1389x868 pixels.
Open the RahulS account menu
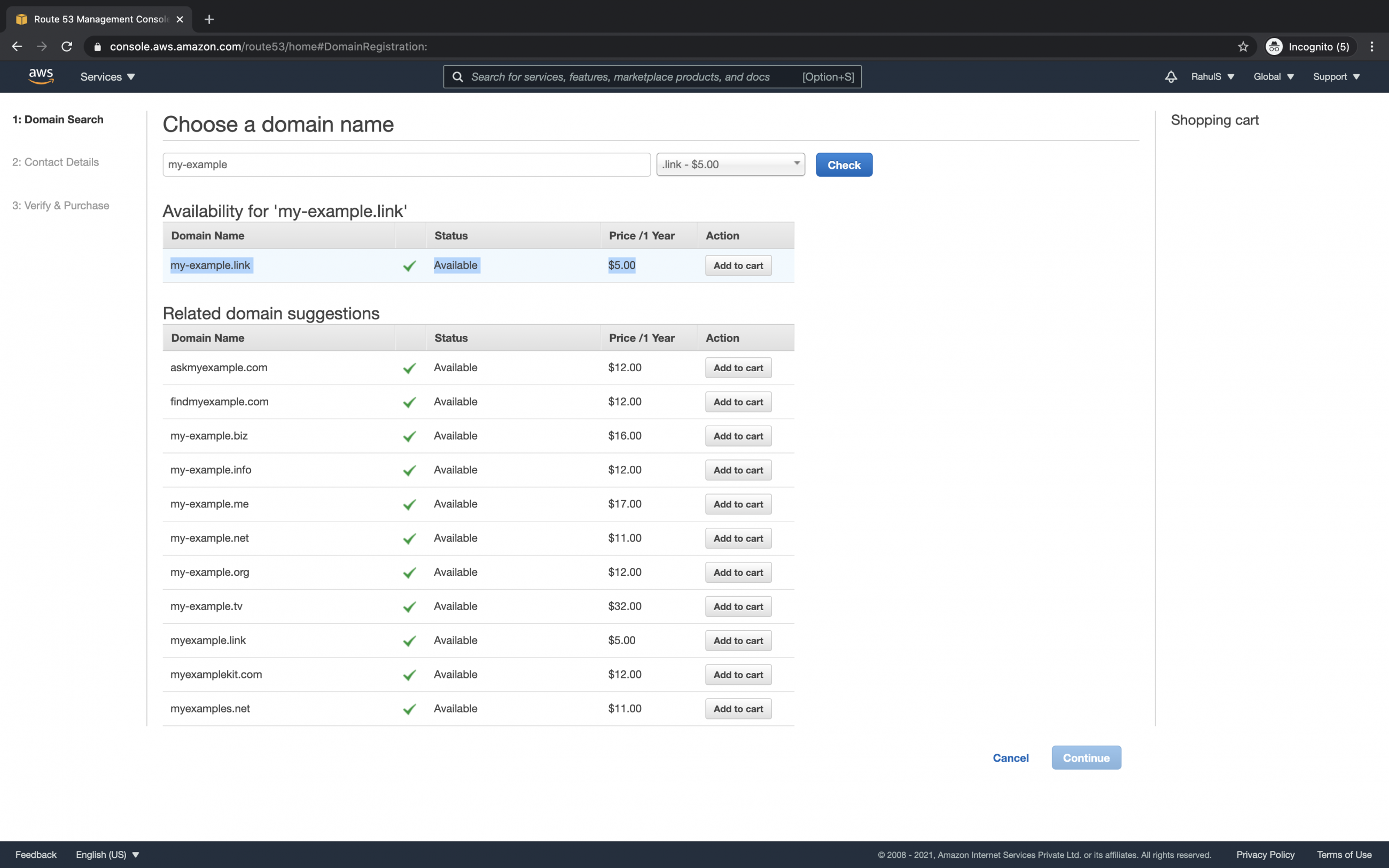point(1212,76)
